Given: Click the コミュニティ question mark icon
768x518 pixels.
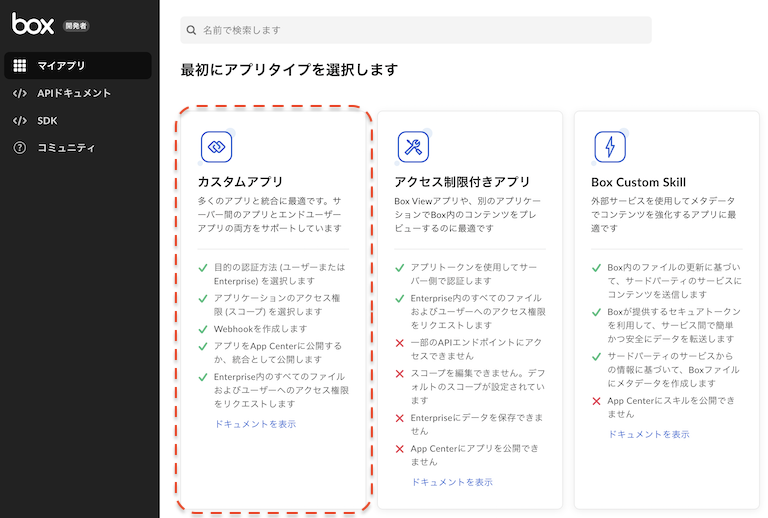Looking at the screenshot, I should click(20, 148).
